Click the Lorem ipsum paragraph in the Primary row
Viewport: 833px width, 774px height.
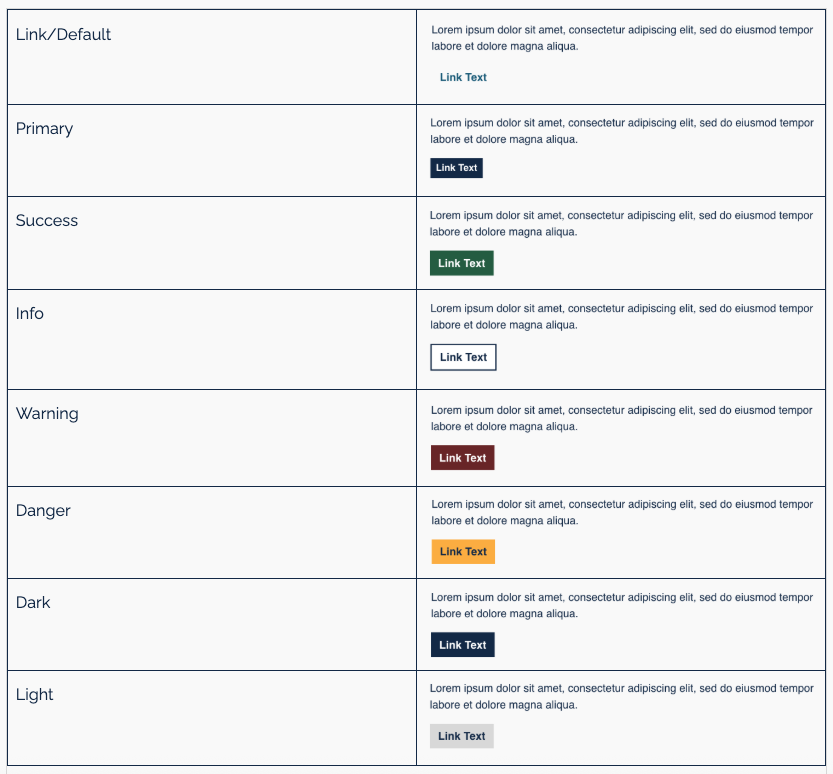[621, 131]
